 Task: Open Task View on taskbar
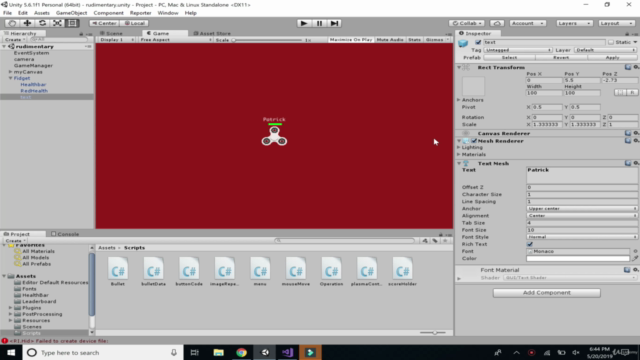195,352
